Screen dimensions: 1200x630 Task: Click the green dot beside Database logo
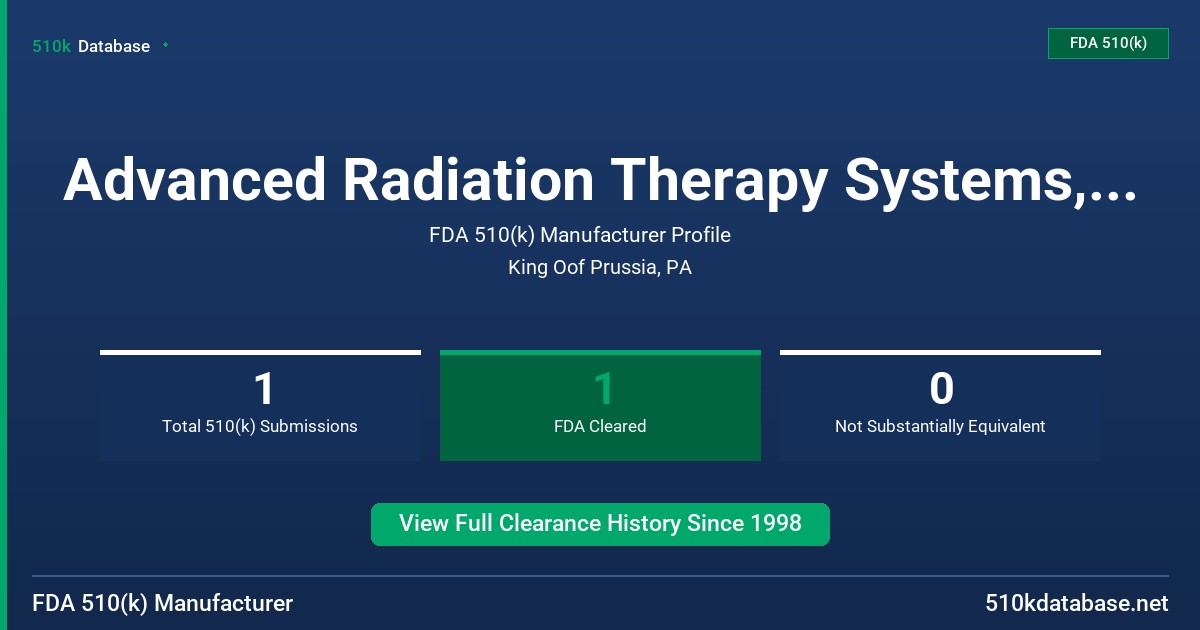coord(165,45)
